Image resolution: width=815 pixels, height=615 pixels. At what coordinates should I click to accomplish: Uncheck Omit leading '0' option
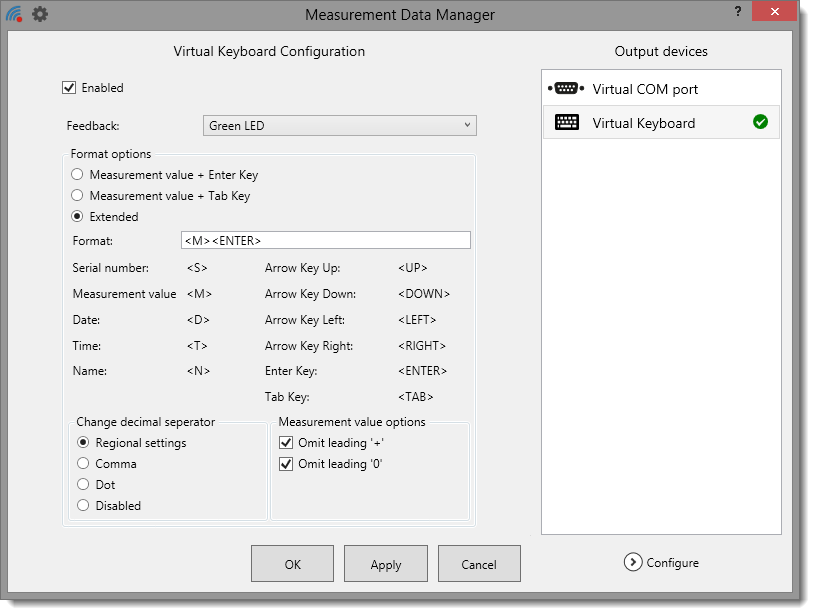coord(285,463)
